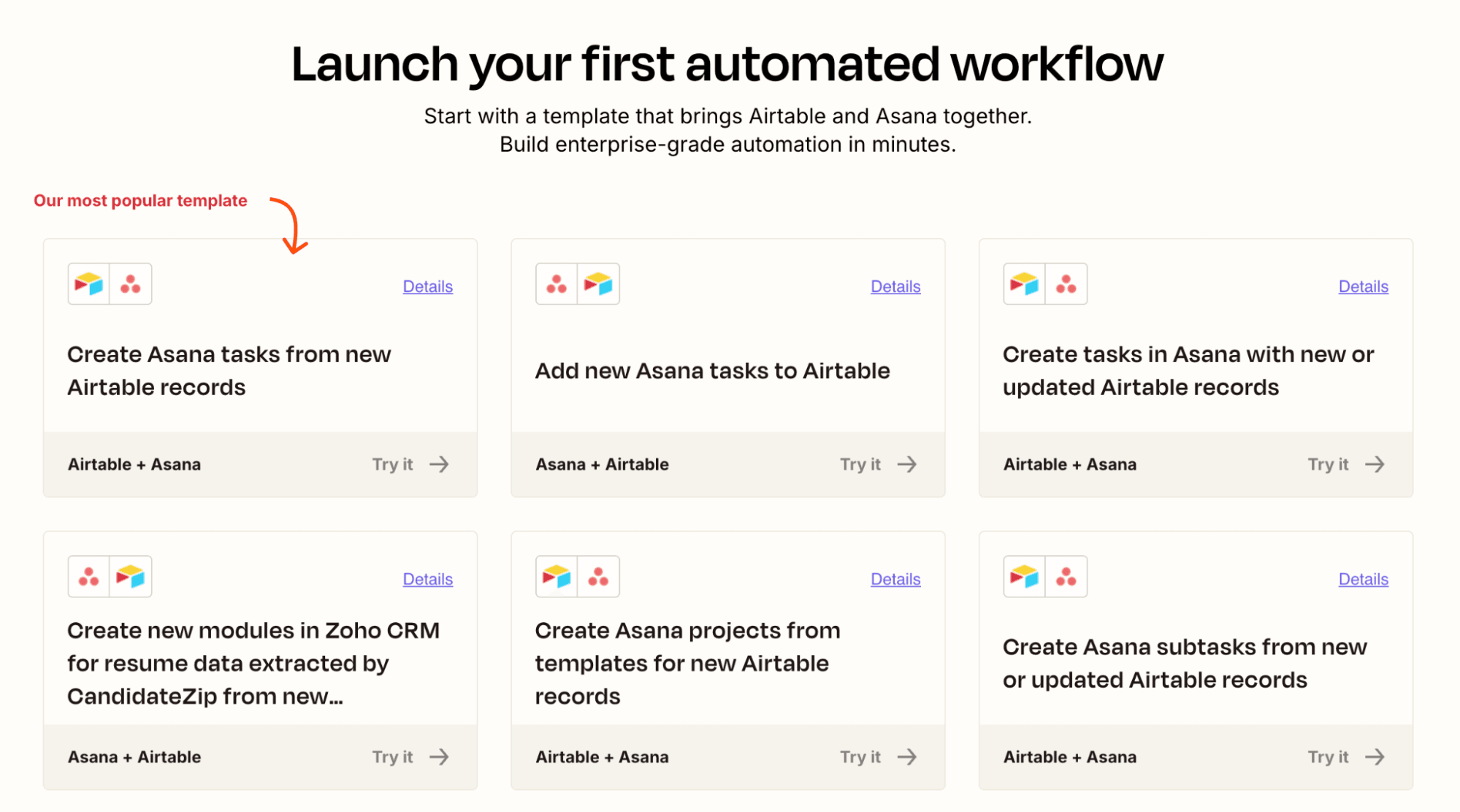Click Airtable icon on 'Create Asana projects from templates' card

pyautogui.click(x=557, y=577)
